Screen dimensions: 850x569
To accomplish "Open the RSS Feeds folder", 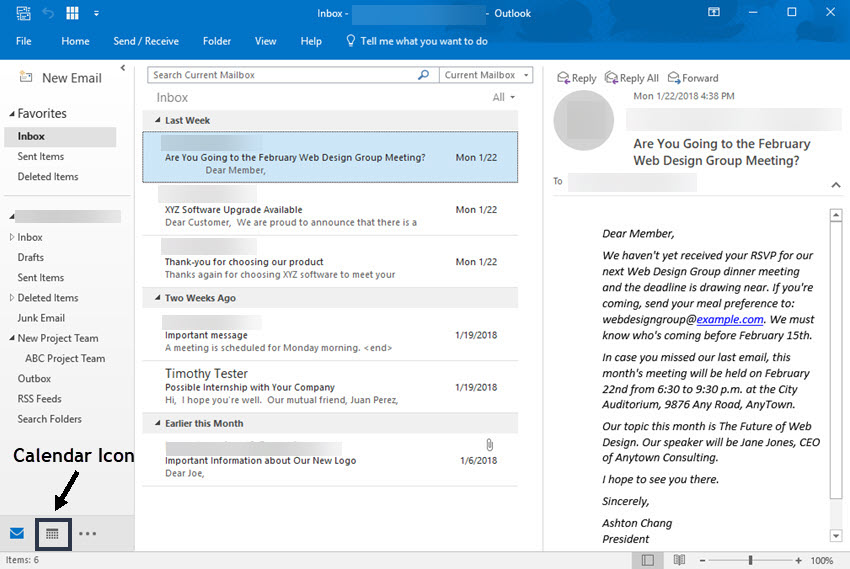I will [40, 399].
